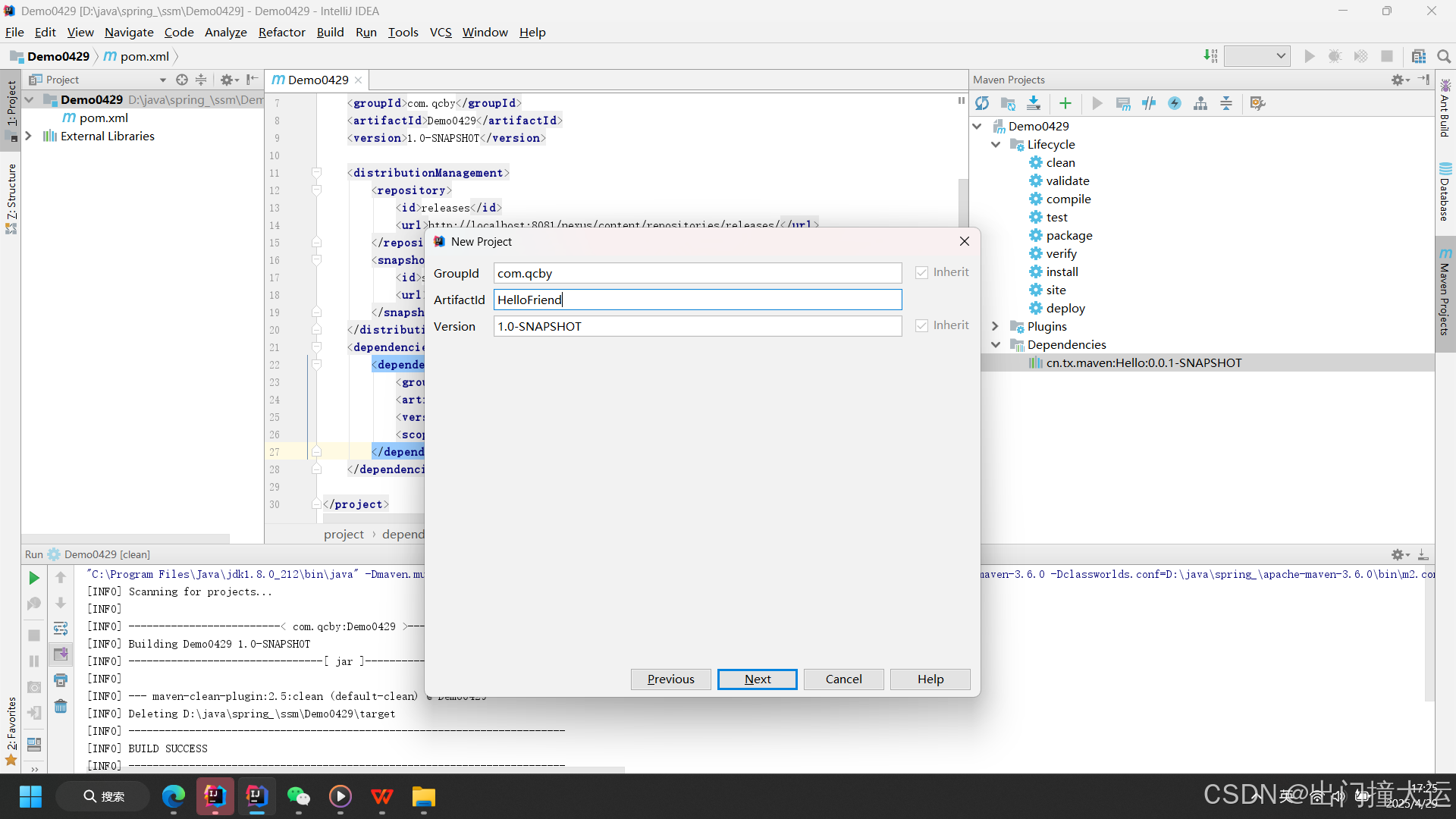Show Maven dependencies diagram icon
Viewport: 1456px width, 819px height.
tap(1200, 103)
